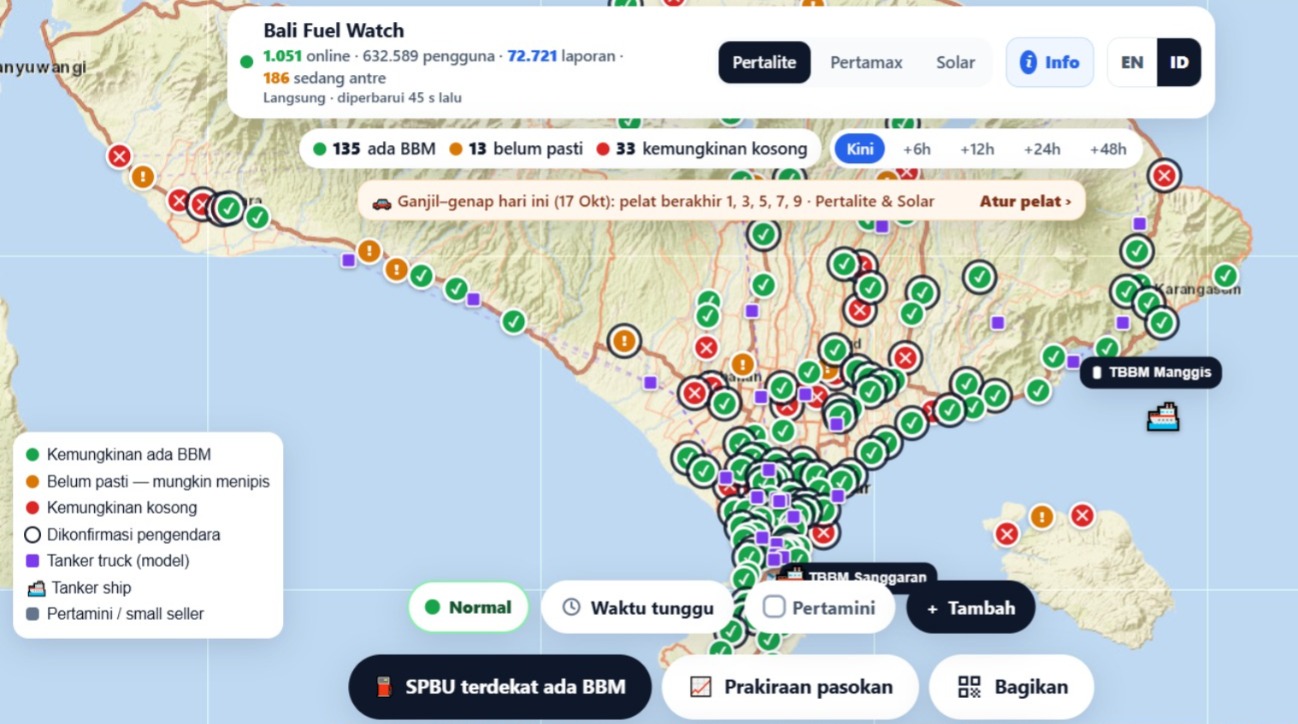Switch language to ID

pyautogui.click(x=1179, y=62)
